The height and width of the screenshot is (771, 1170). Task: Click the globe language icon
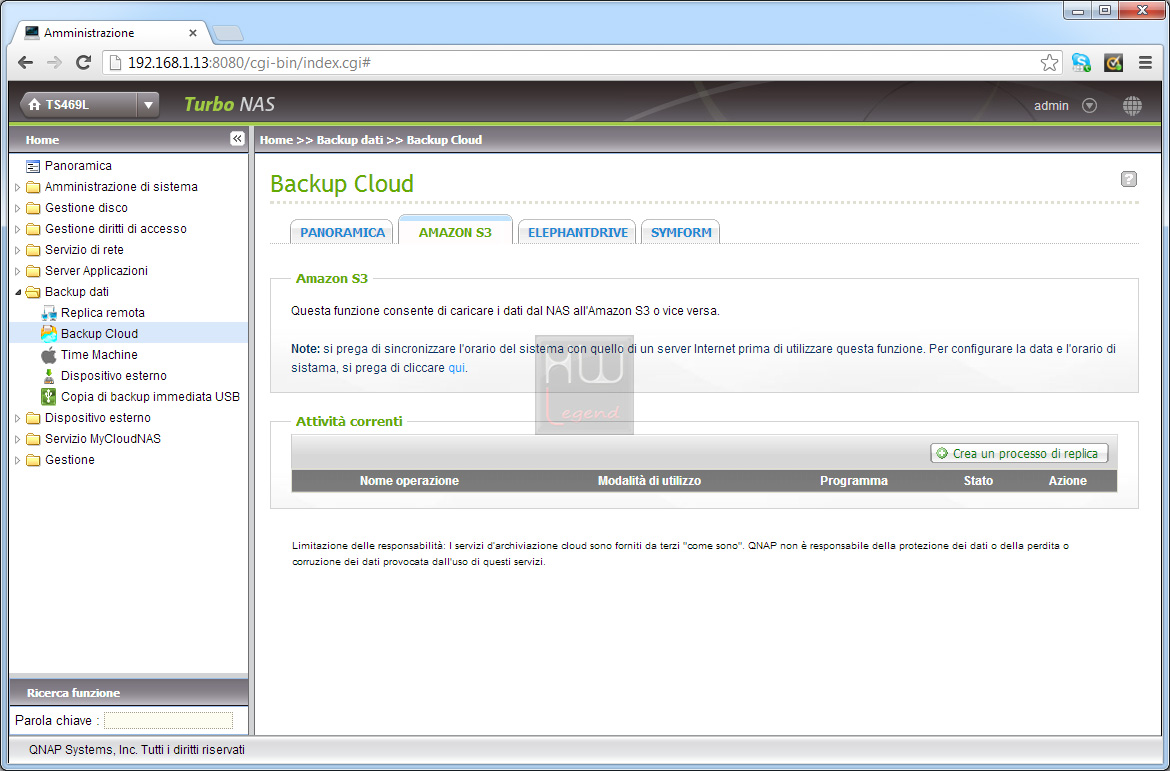coord(1132,106)
